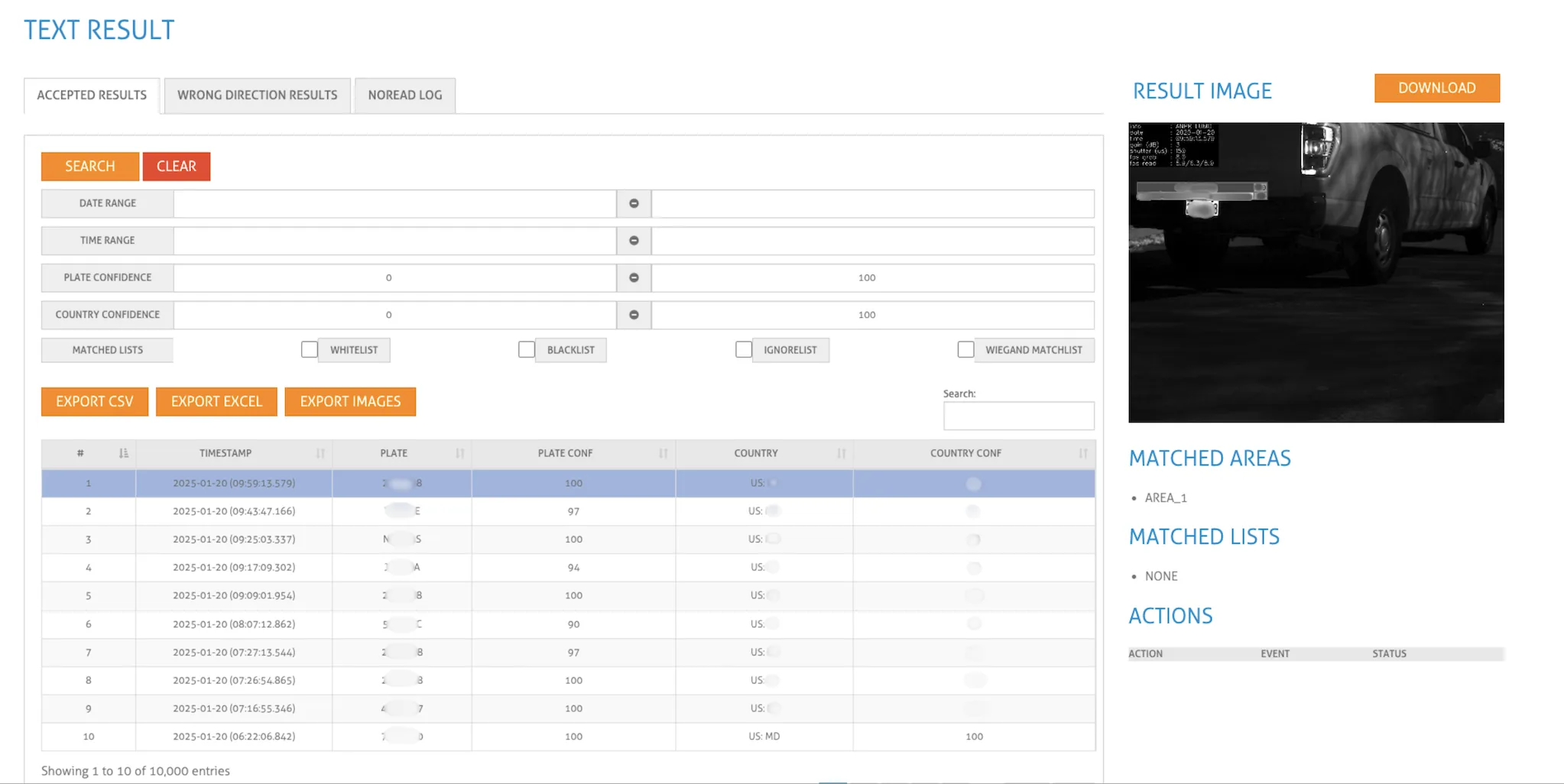
Task: Enable the Ignorelist checkbox
Action: point(744,349)
